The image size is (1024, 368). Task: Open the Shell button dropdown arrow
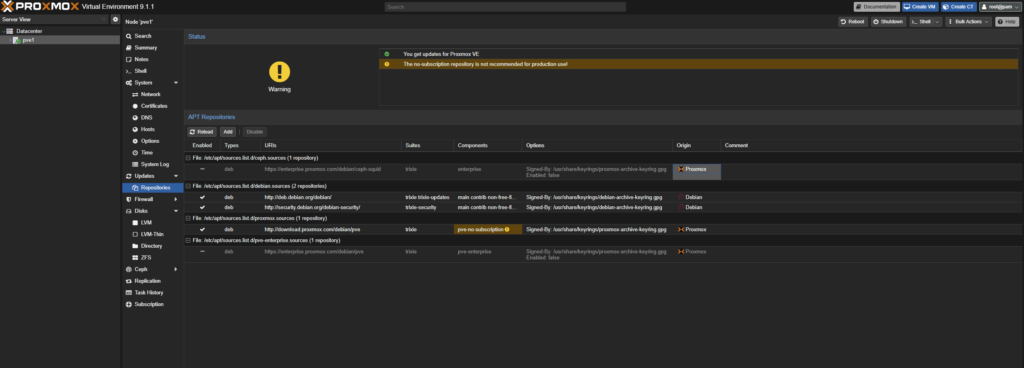coord(938,22)
